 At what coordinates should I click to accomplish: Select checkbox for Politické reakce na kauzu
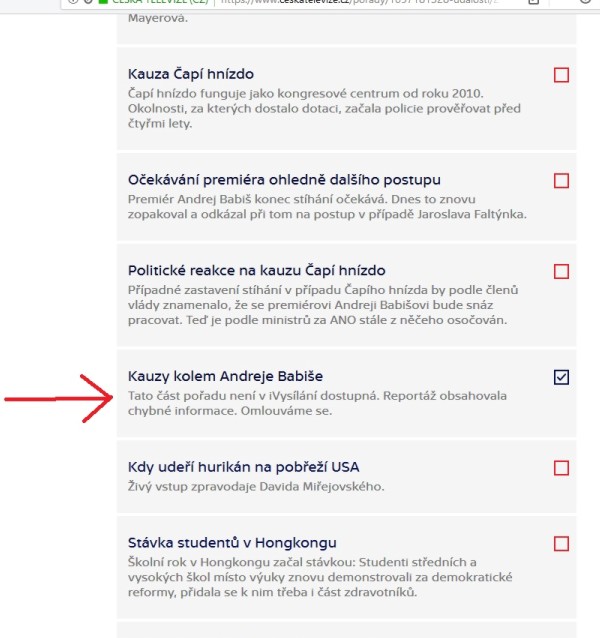(x=561, y=271)
